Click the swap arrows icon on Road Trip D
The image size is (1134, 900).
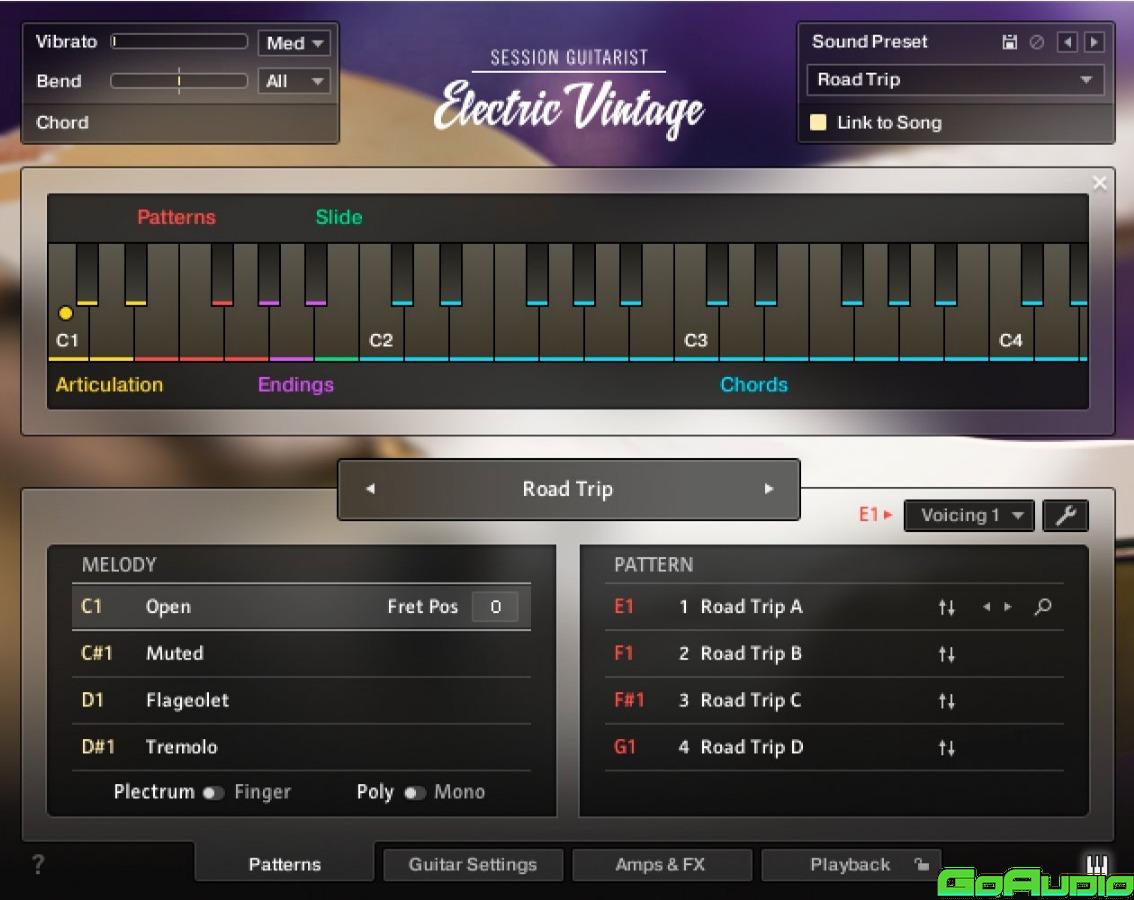[947, 747]
